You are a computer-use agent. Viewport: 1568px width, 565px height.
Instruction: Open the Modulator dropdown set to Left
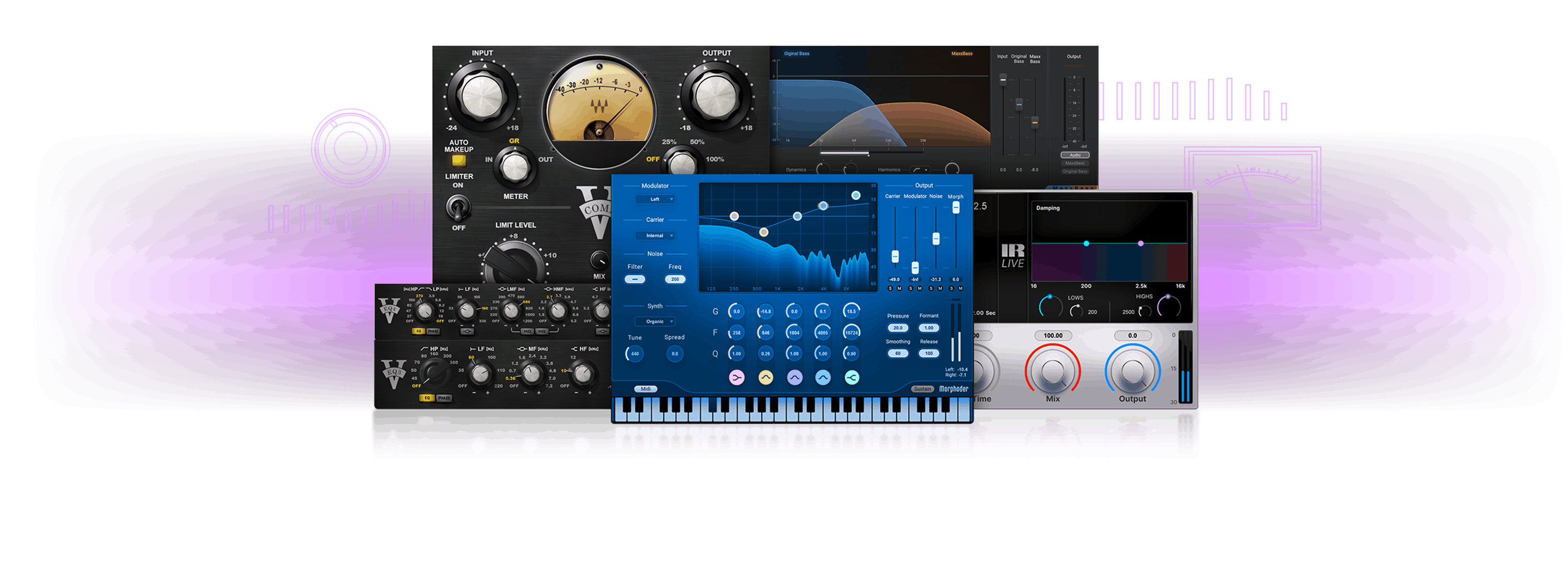point(656,200)
